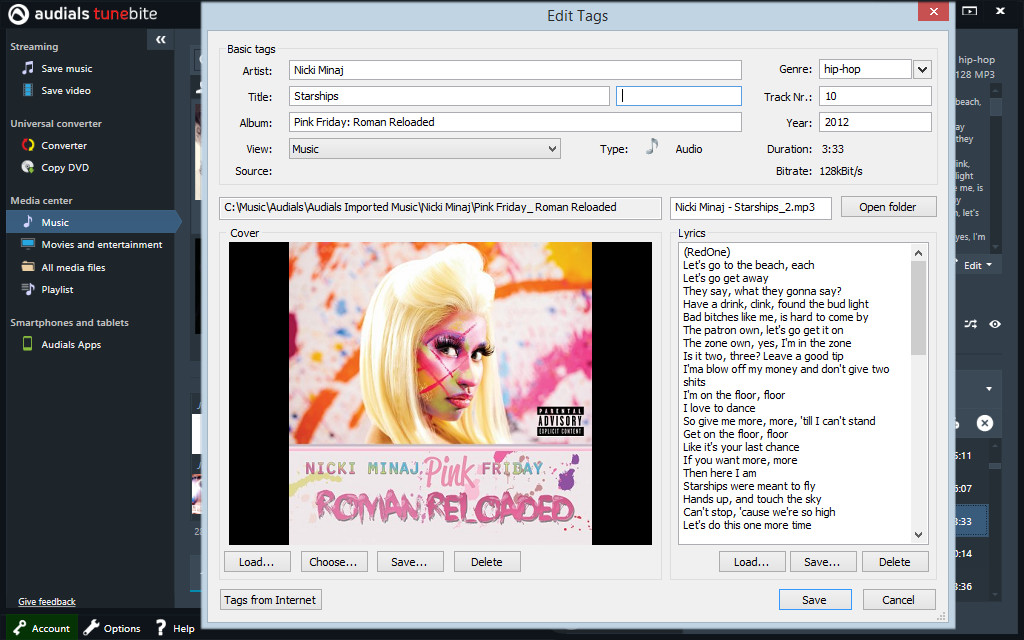The width and height of the screenshot is (1024, 640).
Task: Click the Music note icon in Media center
Action: pyautogui.click(x=27, y=222)
